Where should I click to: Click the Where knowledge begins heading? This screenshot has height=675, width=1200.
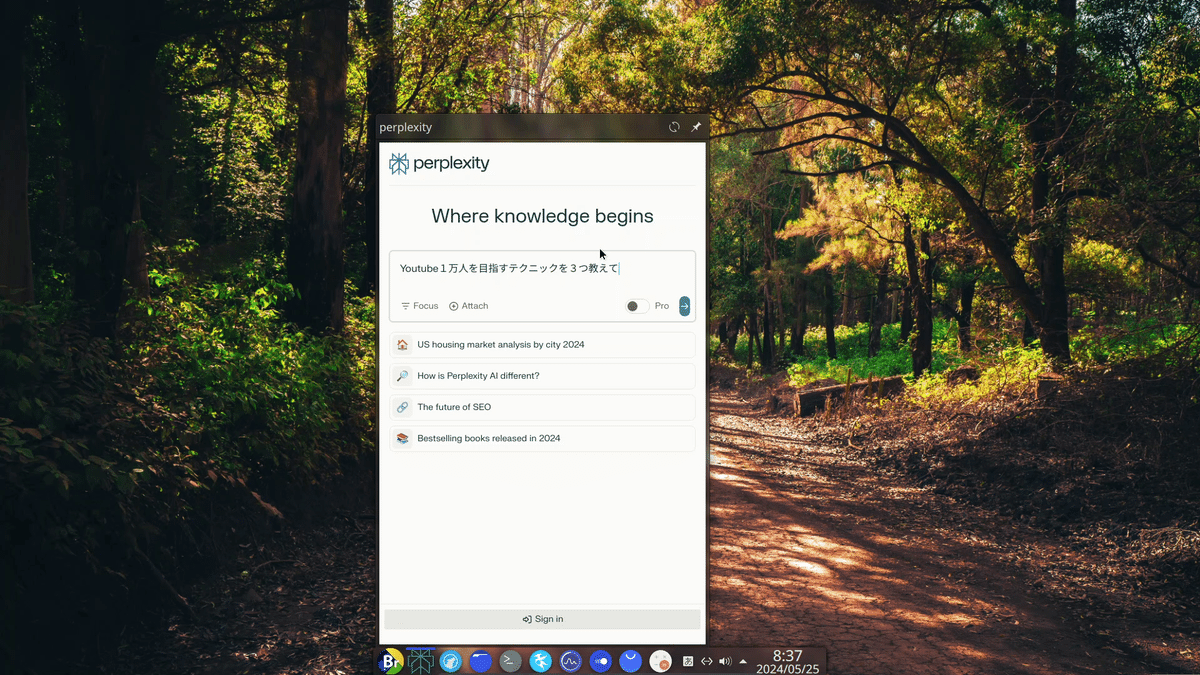pyautogui.click(x=542, y=216)
